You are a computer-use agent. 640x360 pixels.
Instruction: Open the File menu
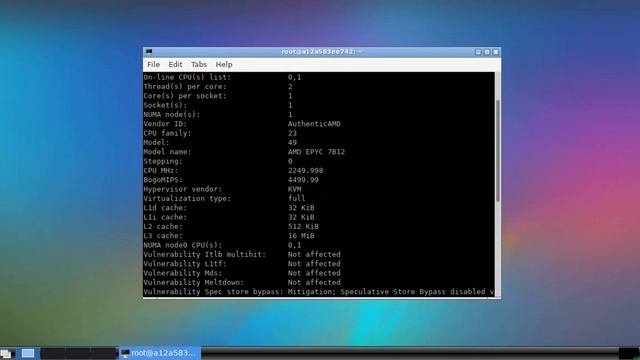point(153,64)
